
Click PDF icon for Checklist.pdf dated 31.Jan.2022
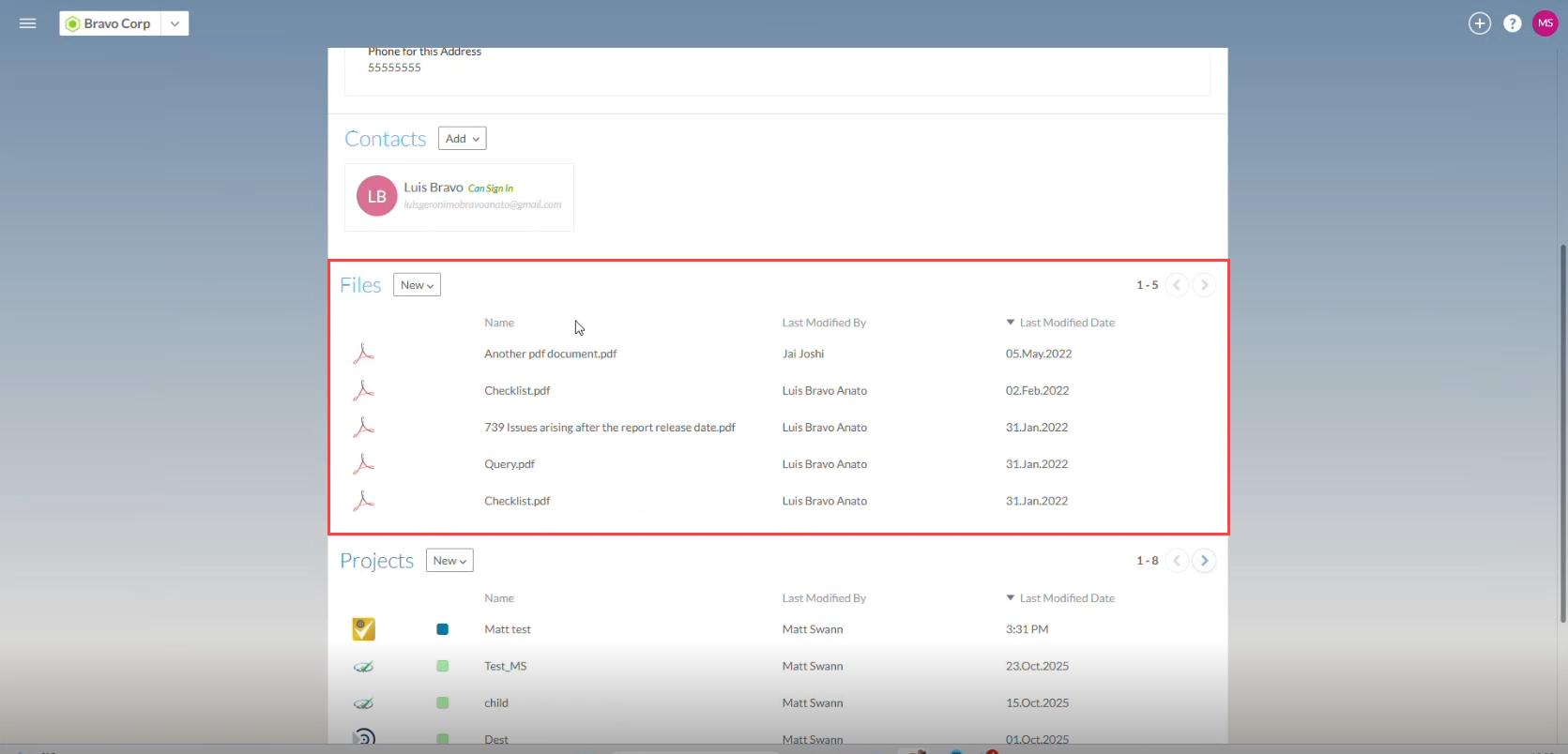coord(363,501)
